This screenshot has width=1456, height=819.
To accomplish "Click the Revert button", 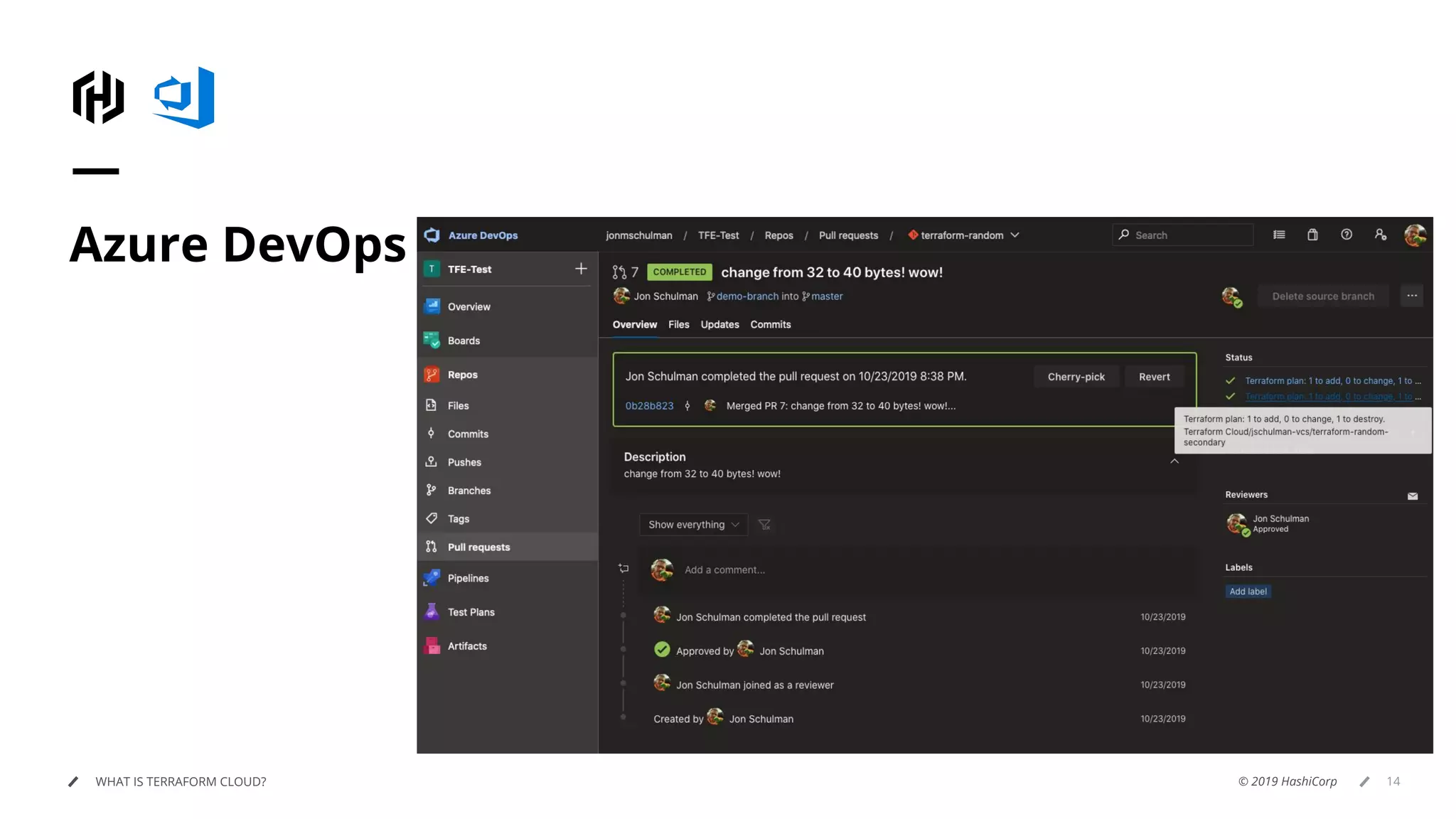I will click(x=1154, y=377).
